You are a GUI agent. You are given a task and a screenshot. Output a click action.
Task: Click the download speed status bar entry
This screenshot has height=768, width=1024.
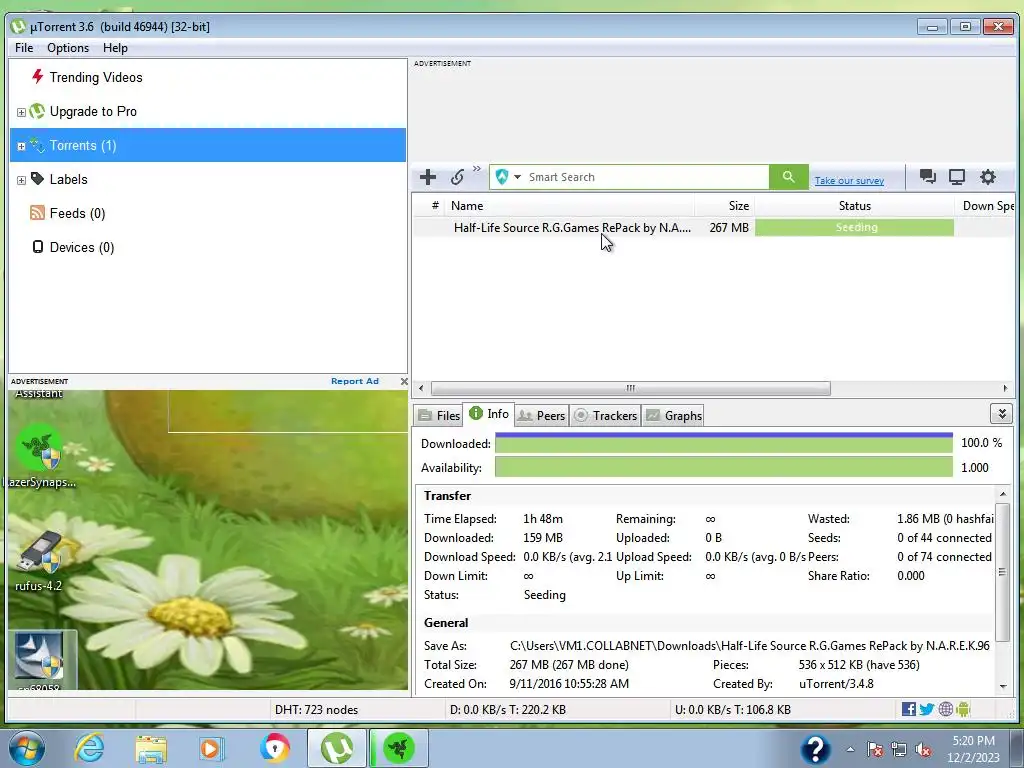[508, 710]
